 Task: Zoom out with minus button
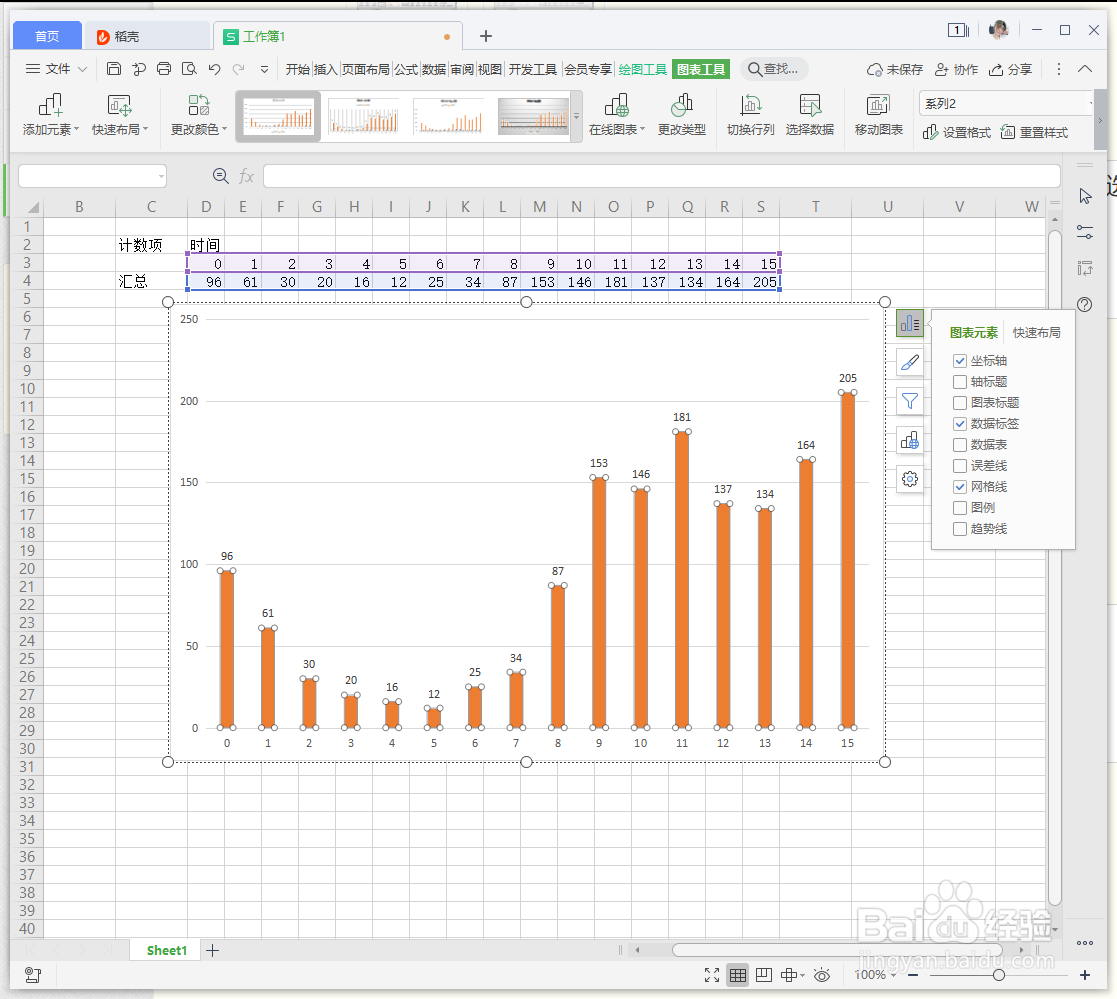tap(913, 975)
